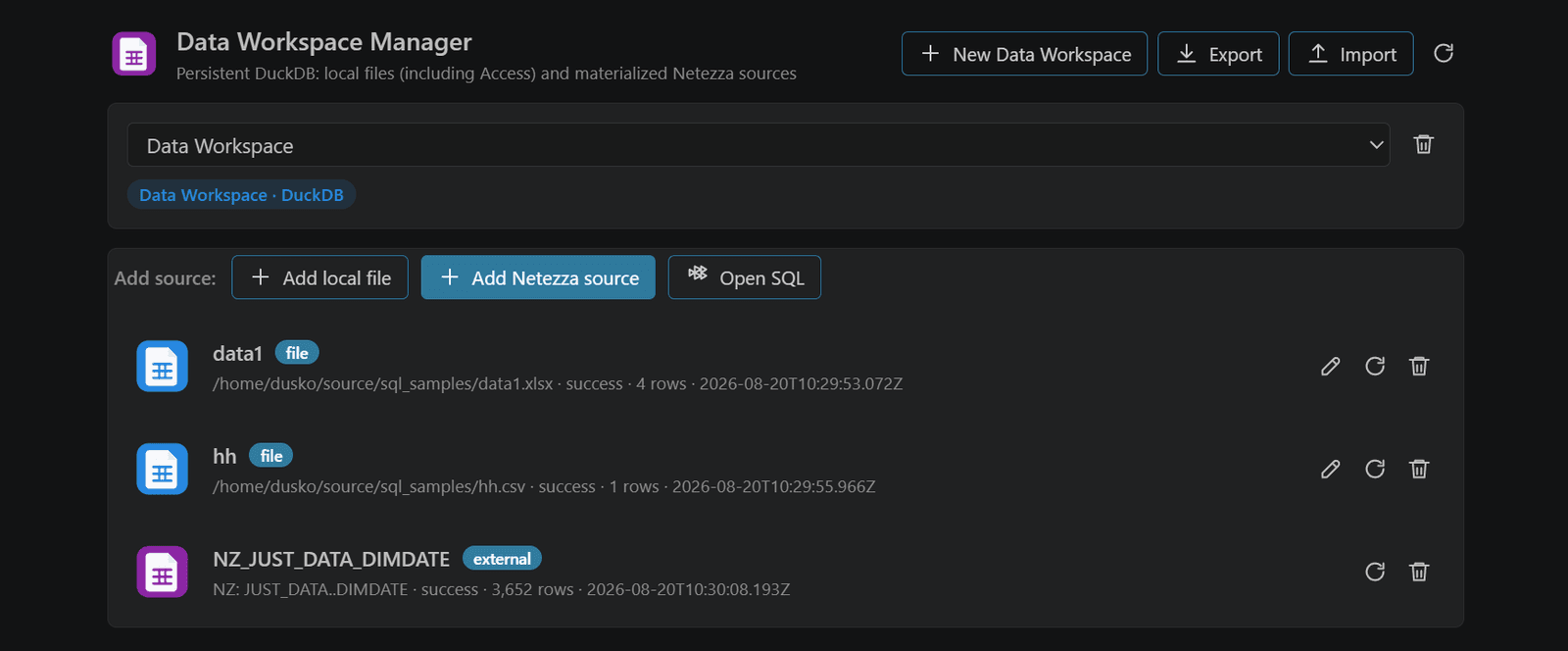
Task: Edit the data1 source with pencil icon
Action: [x=1330, y=367]
